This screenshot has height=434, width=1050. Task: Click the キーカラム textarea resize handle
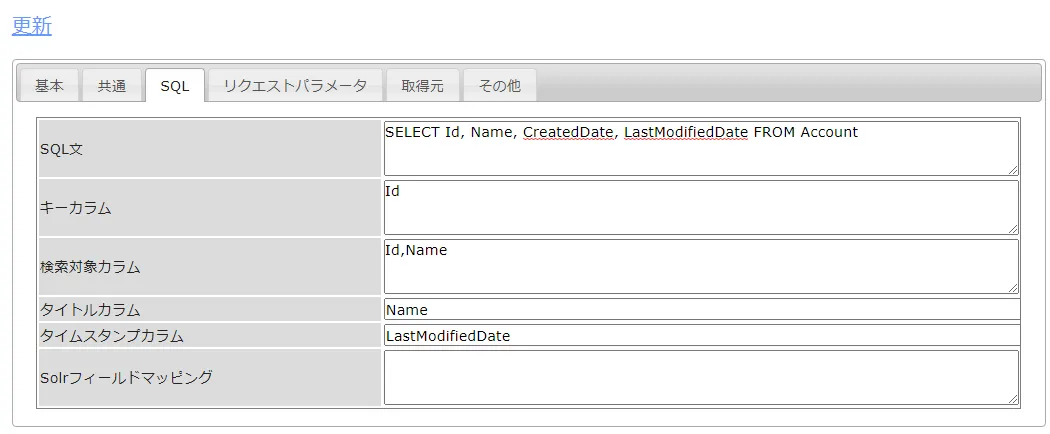(x=1013, y=229)
